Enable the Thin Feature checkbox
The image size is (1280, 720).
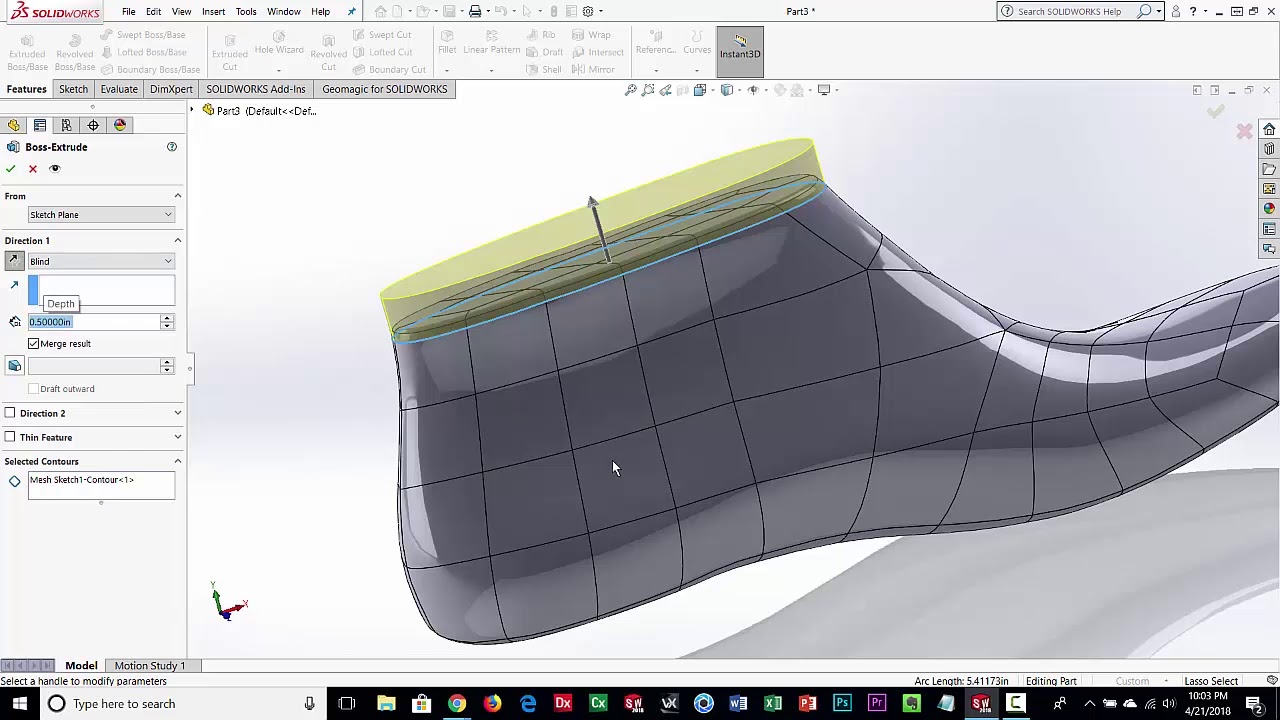(x=10, y=437)
